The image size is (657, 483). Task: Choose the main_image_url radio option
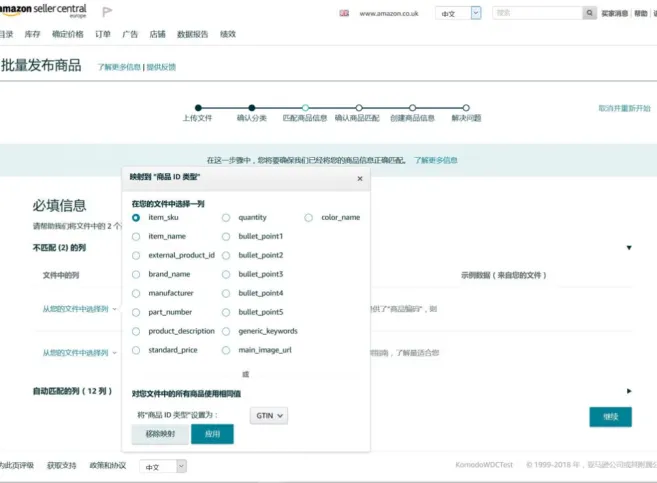click(x=226, y=350)
